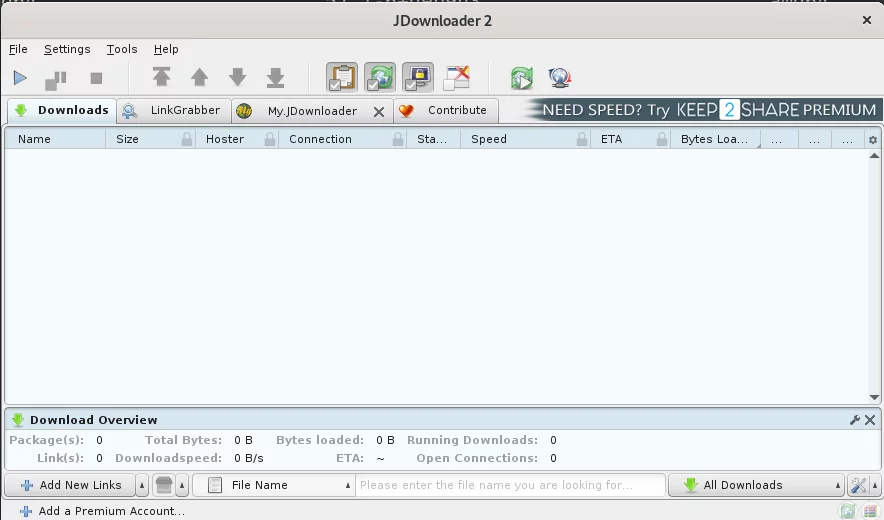
Task: Toggle silent mode button with red X
Action: click(456, 77)
